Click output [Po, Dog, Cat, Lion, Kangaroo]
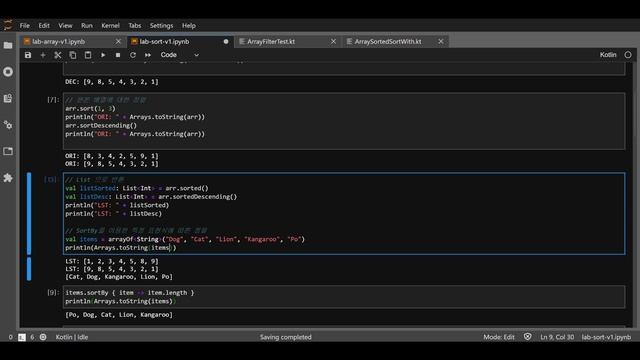This screenshot has height=360, width=640. pyautogui.click(x=119, y=315)
